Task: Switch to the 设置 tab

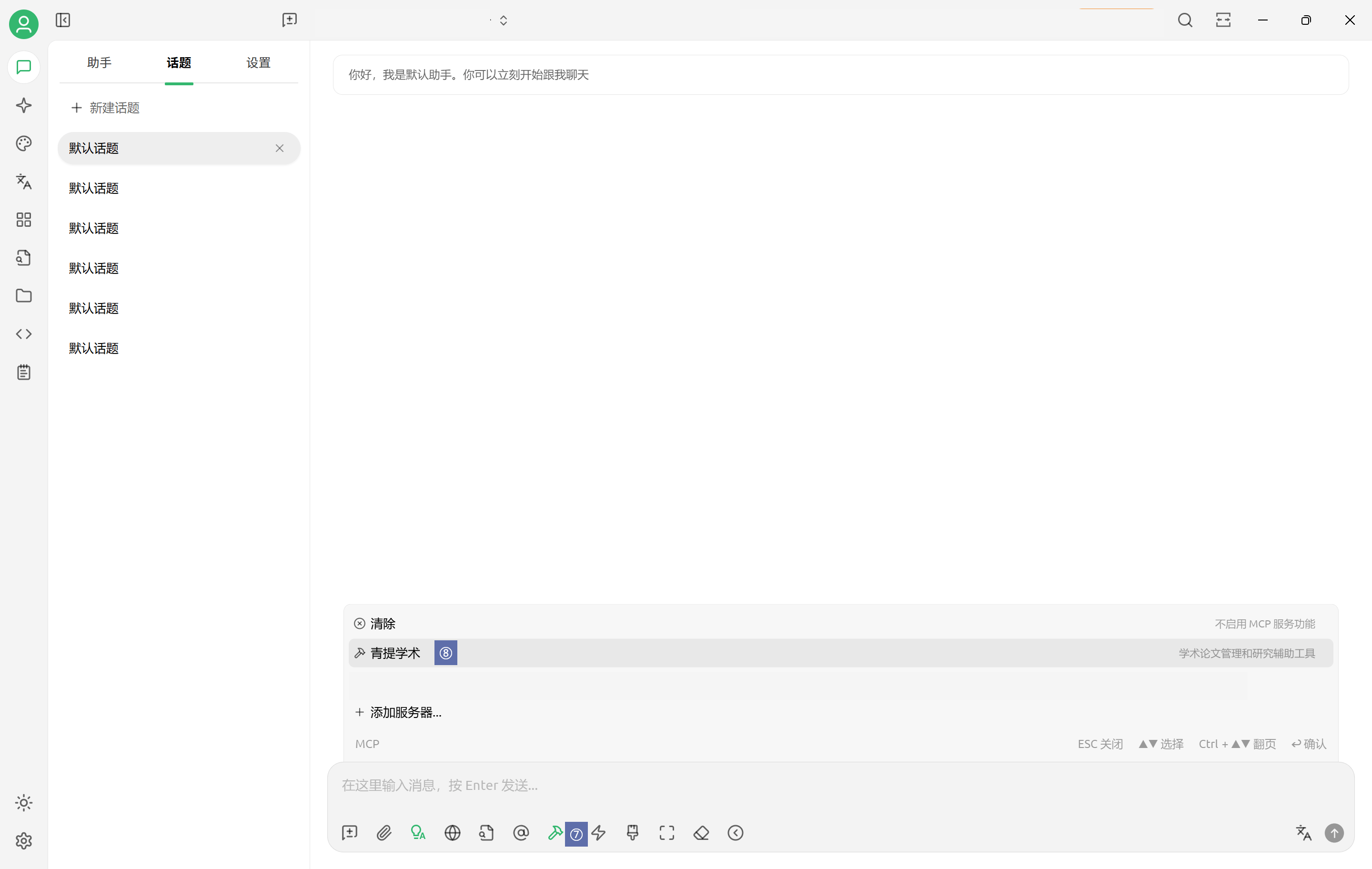Action: [258, 63]
